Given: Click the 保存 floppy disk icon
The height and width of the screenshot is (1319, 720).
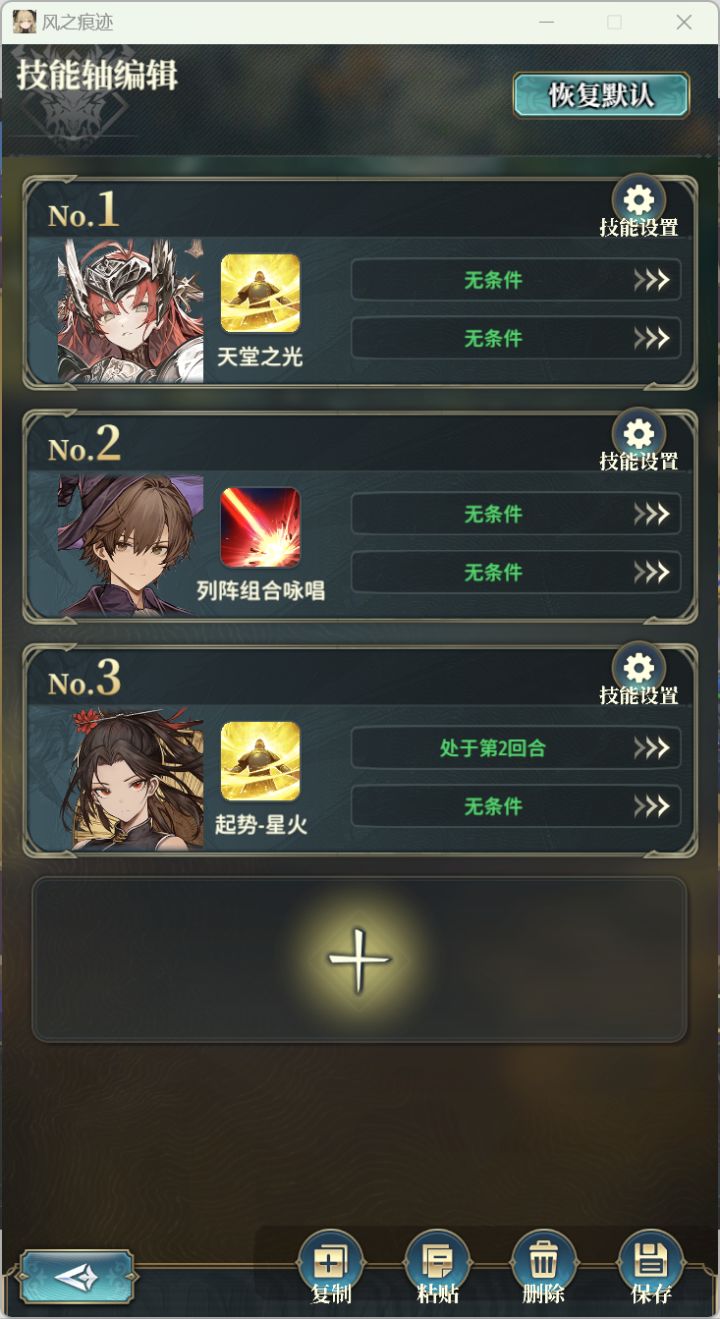Looking at the screenshot, I should coord(651,1262).
